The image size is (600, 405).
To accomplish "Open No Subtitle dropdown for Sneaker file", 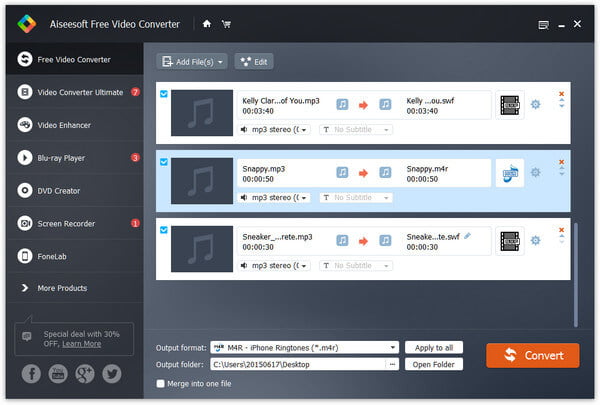I will coord(356,265).
